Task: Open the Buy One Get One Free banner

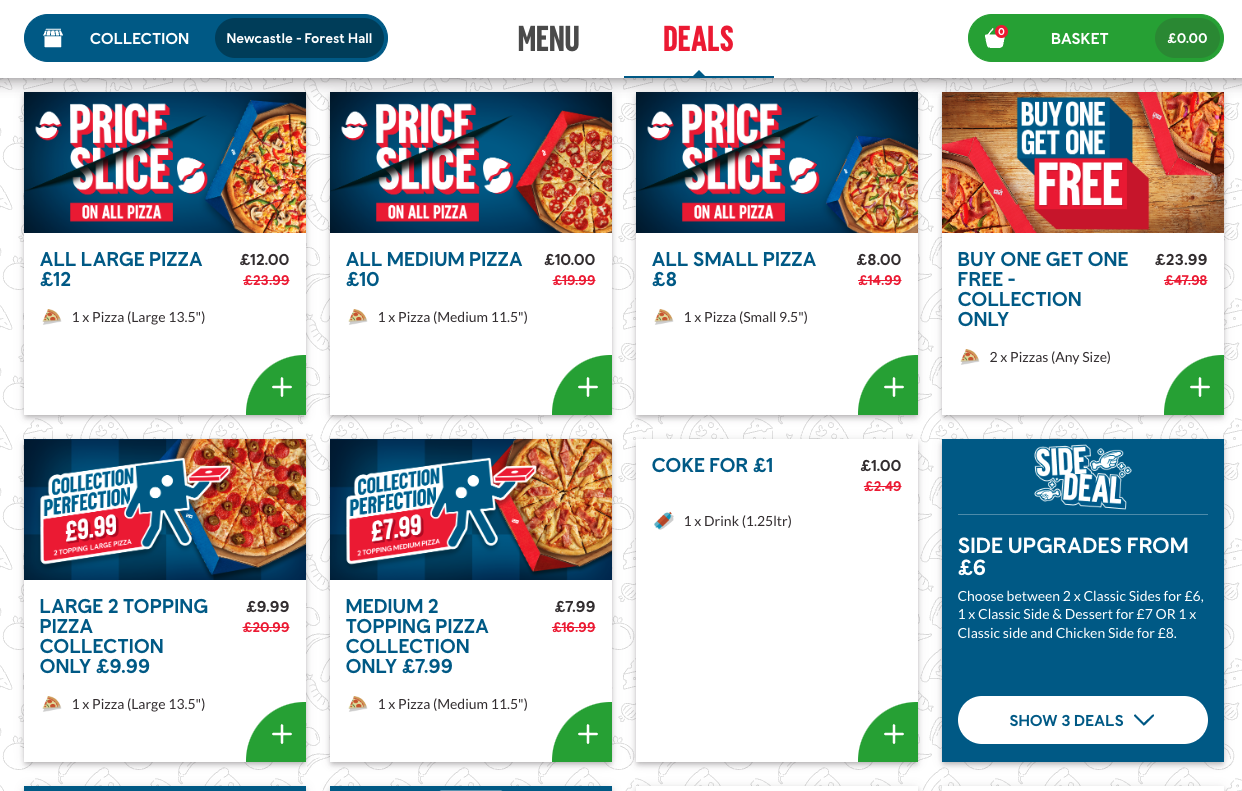Action: [x=1082, y=162]
